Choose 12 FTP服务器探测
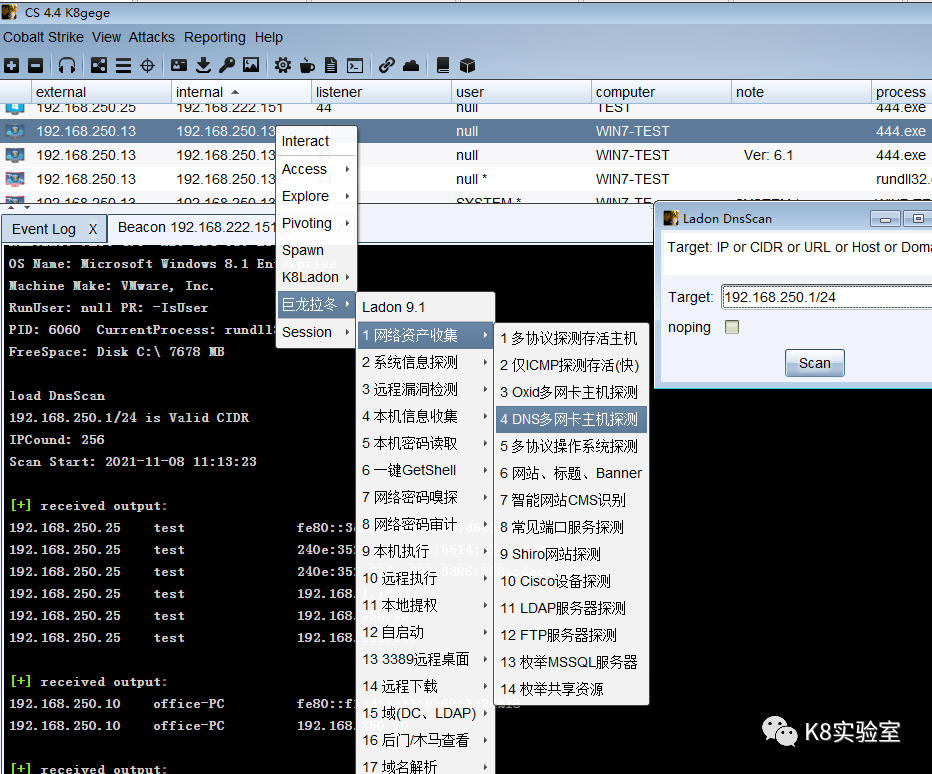Screen dimensions: 932x774 (571, 635)
